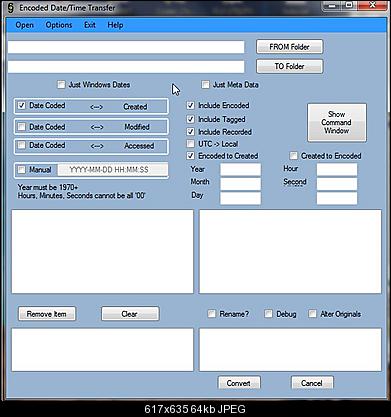Click Show Command Window button
The height and width of the screenshot is (417, 391).
coord(337,123)
